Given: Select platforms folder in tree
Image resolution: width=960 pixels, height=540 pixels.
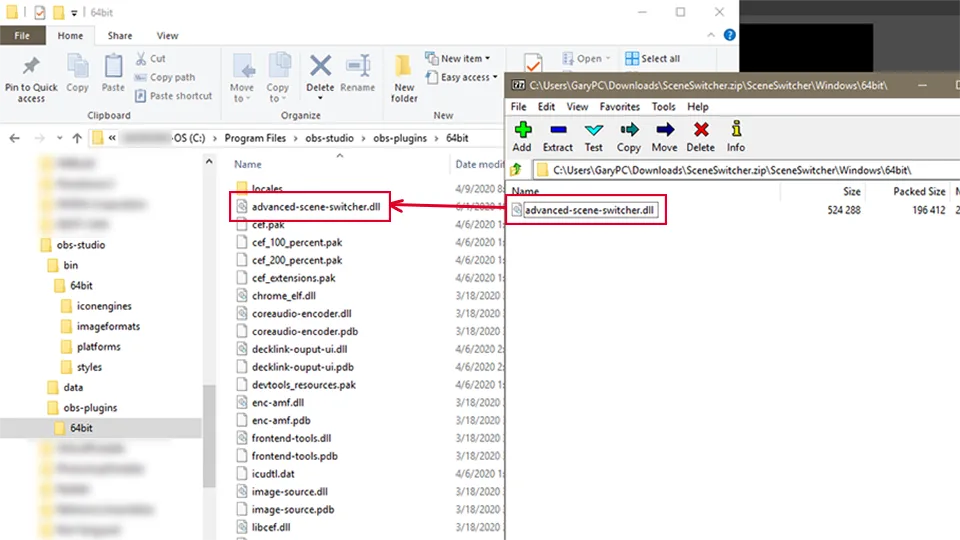Looking at the screenshot, I should 99,347.
